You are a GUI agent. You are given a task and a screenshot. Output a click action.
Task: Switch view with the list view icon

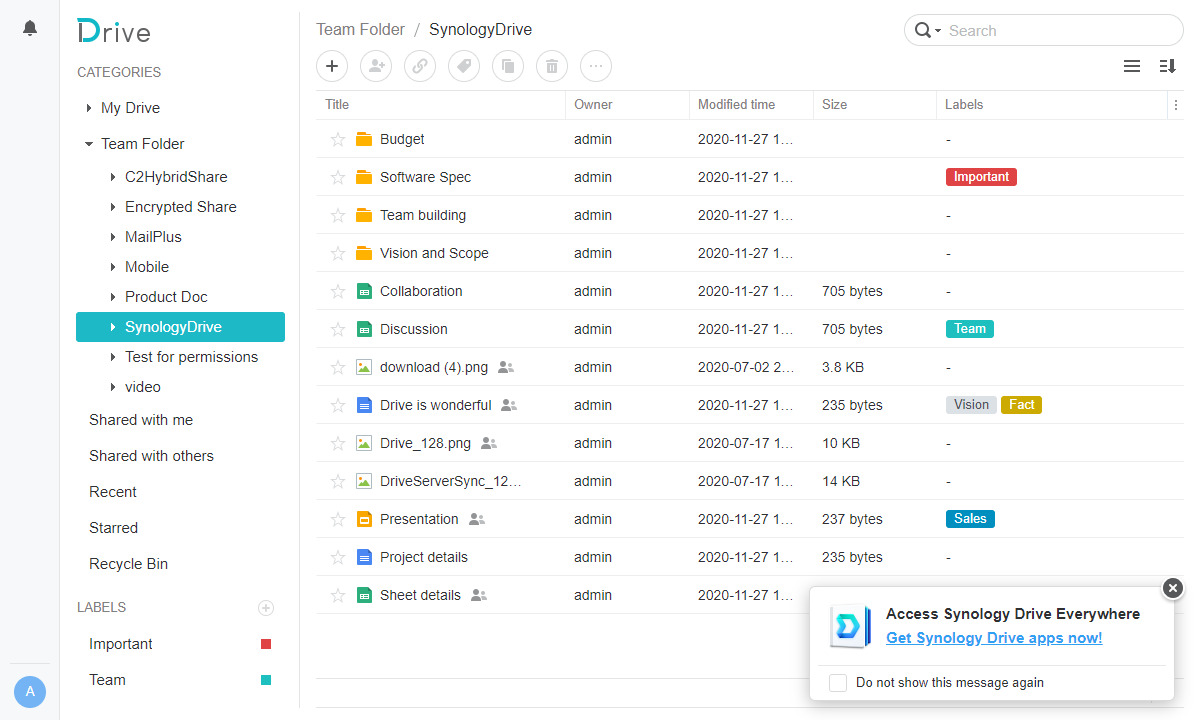[x=1132, y=66]
